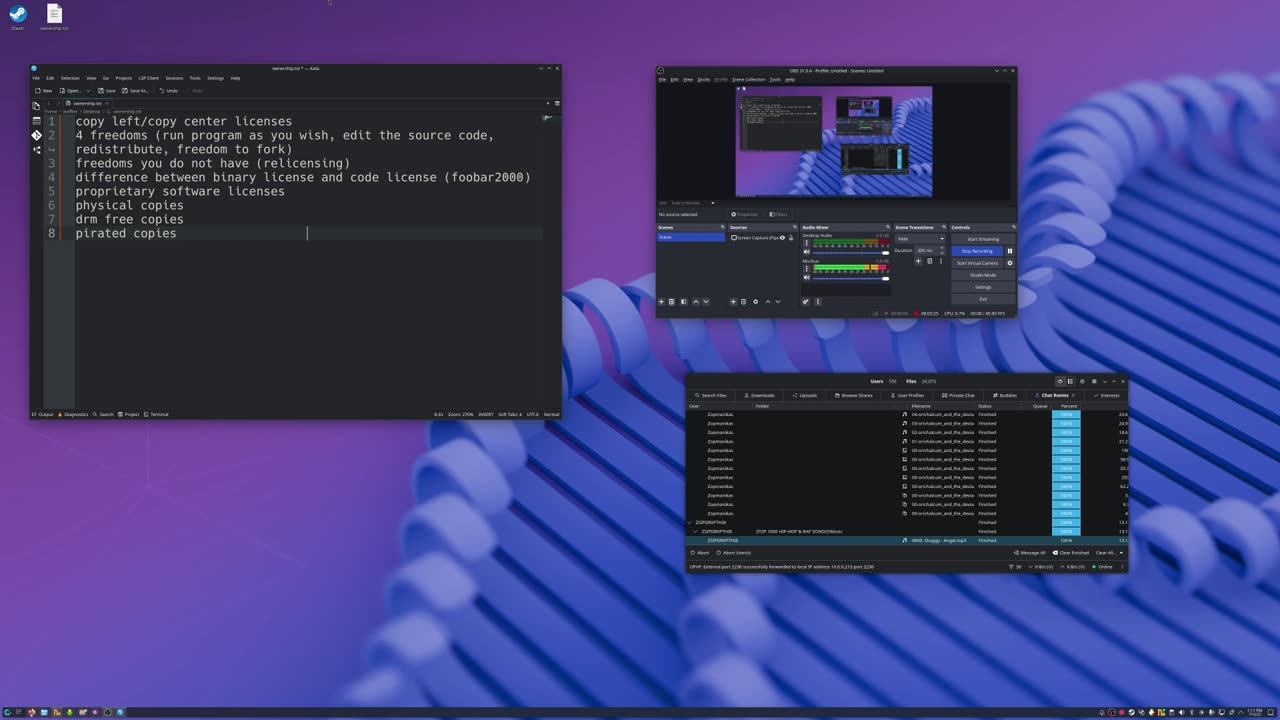
Task: Open the Sessions menu in Kate
Action: tap(174, 78)
